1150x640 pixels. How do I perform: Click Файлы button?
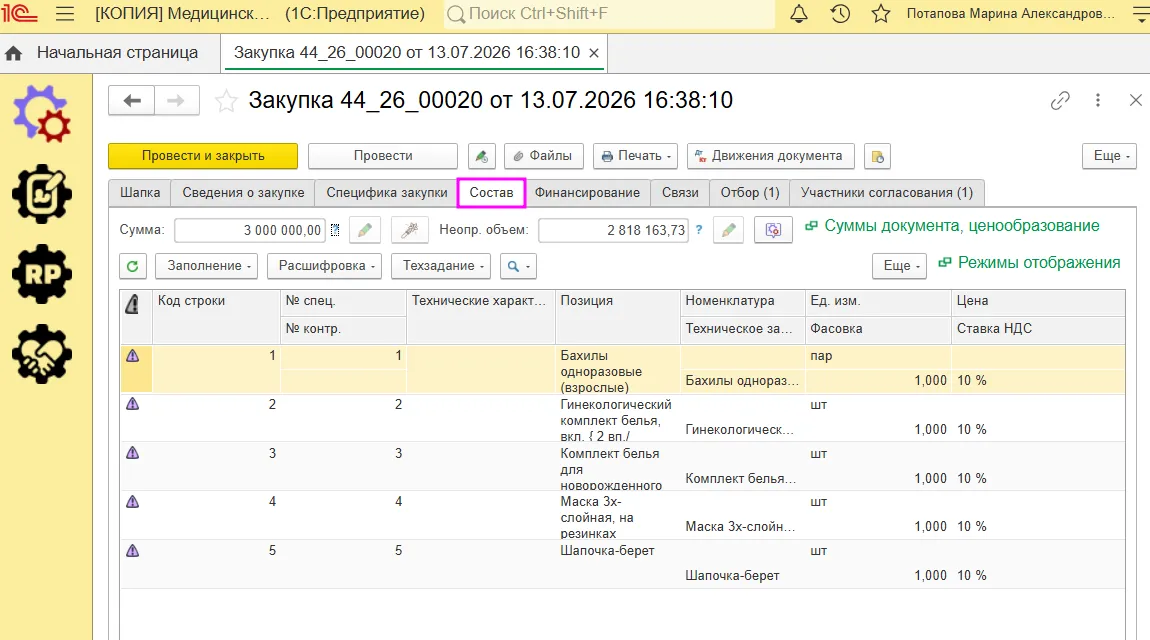543,156
